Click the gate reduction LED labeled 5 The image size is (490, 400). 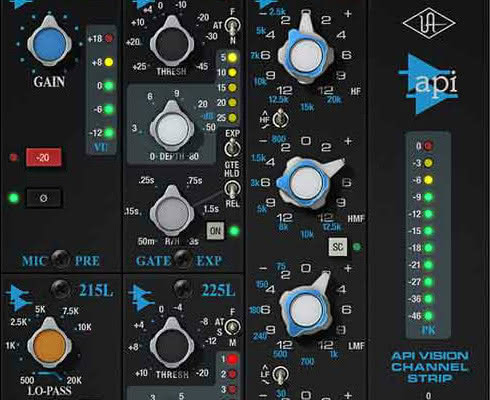click(232, 58)
